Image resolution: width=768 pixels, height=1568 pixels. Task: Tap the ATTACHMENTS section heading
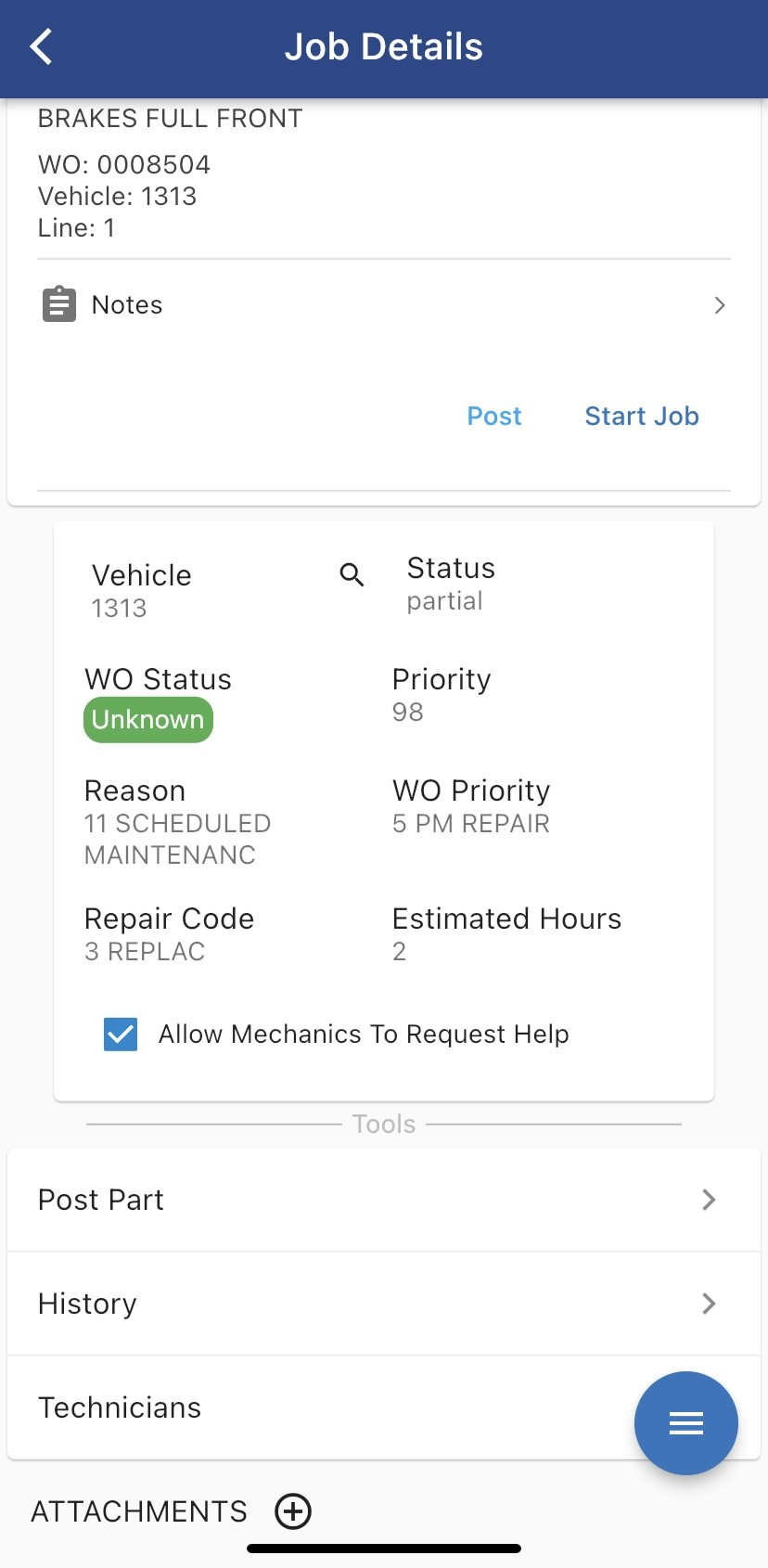[x=139, y=1511]
